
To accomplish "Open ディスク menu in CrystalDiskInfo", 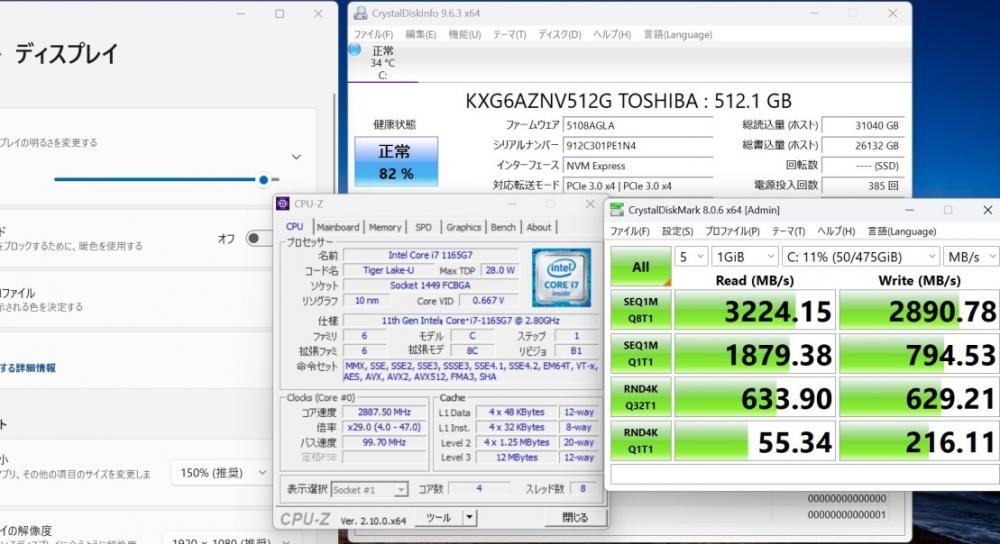I will (559, 34).
